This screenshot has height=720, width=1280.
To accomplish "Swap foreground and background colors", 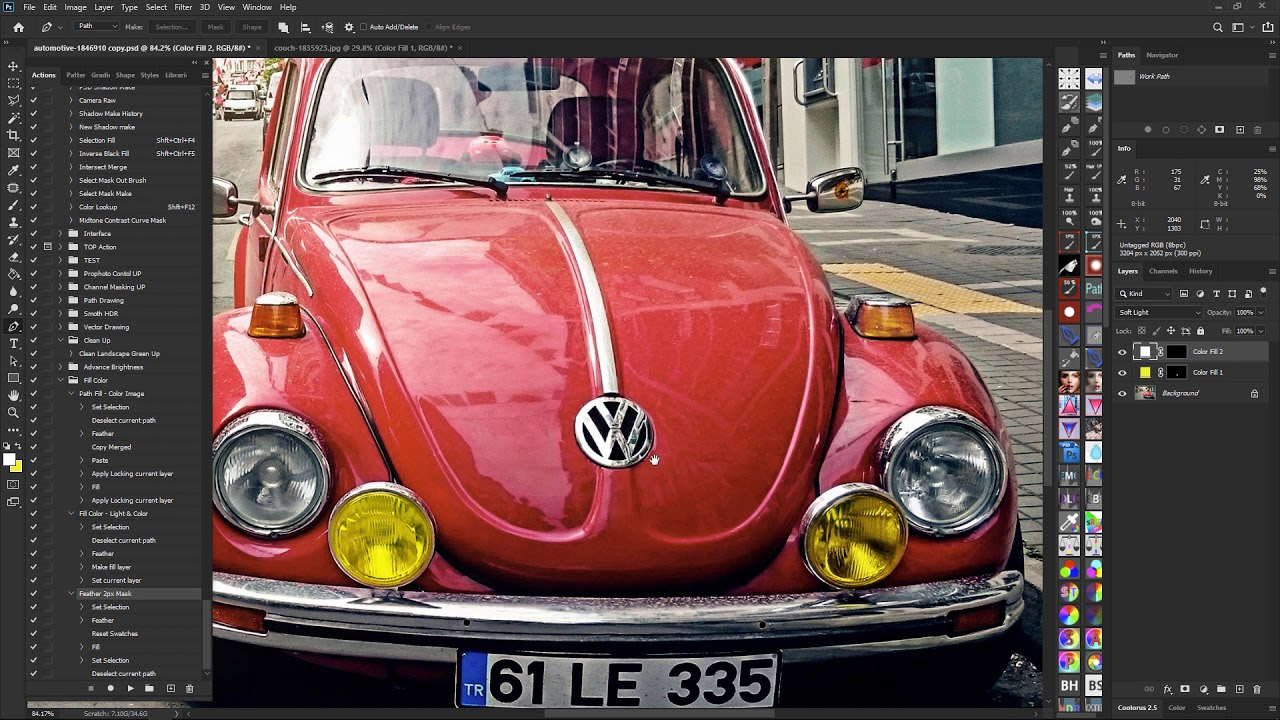I will (x=20, y=446).
